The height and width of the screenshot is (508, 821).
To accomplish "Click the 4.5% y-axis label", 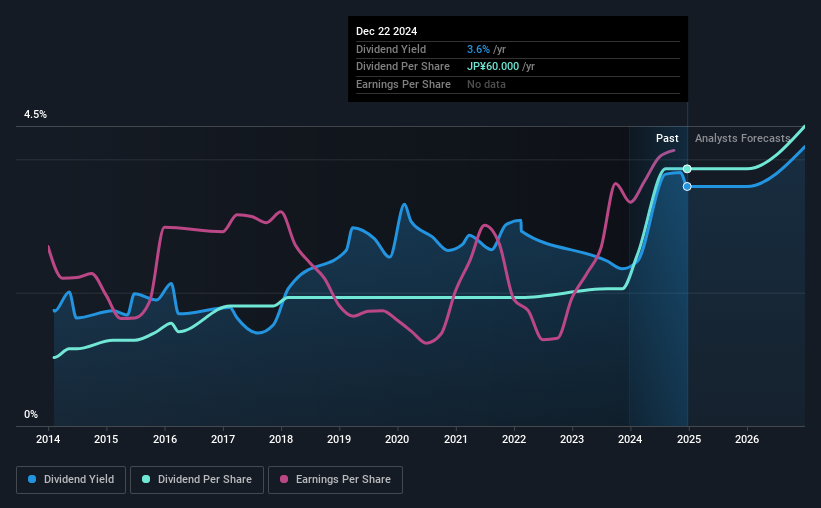I will (35, 115).
